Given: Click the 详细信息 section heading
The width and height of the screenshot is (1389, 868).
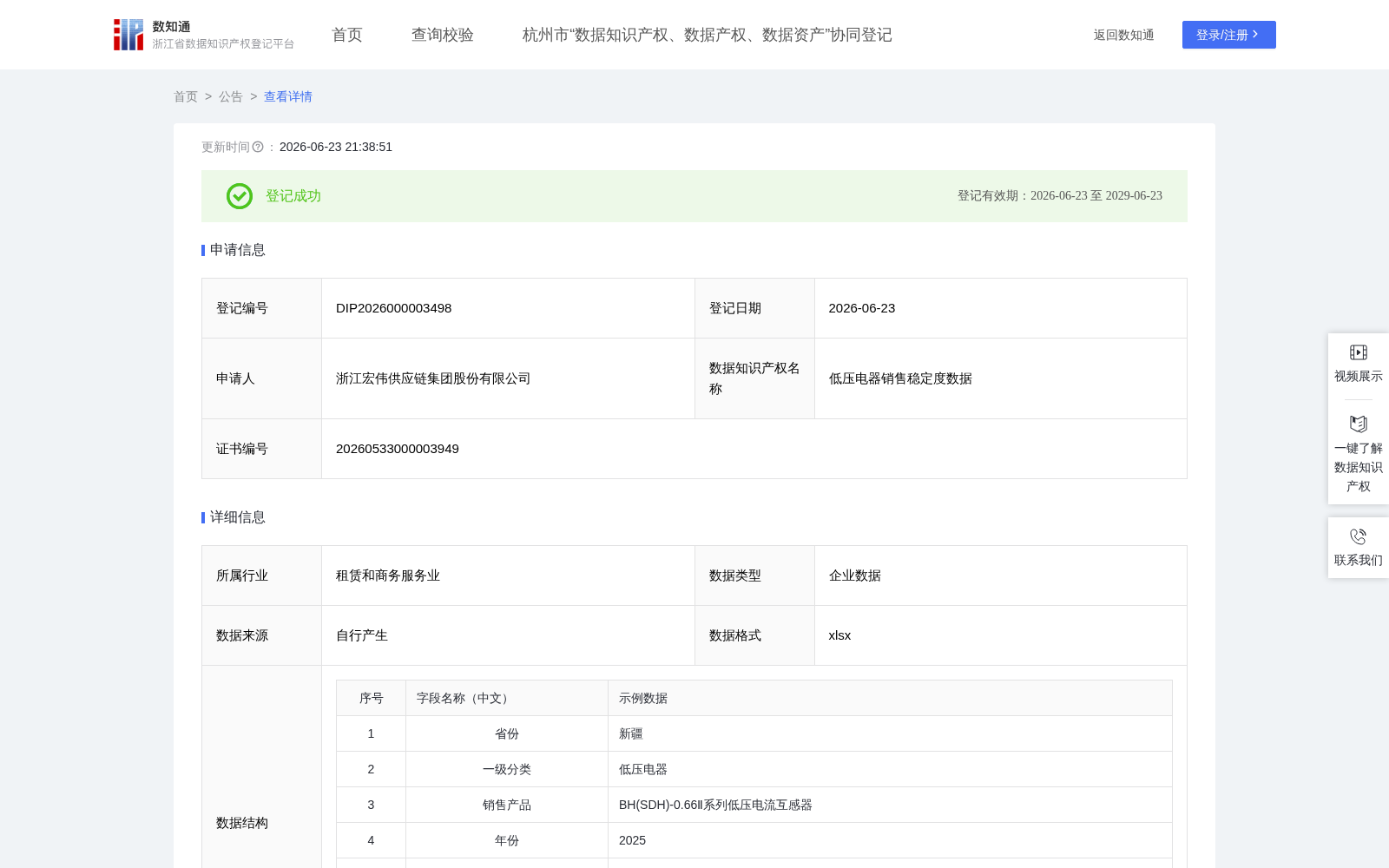Looking at the screenshot, I should 238,517.
